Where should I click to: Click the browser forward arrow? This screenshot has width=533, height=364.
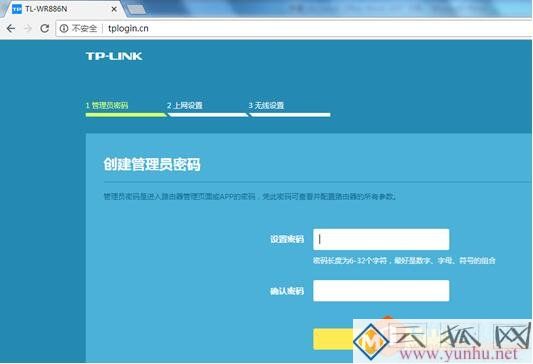click(28, 29)
